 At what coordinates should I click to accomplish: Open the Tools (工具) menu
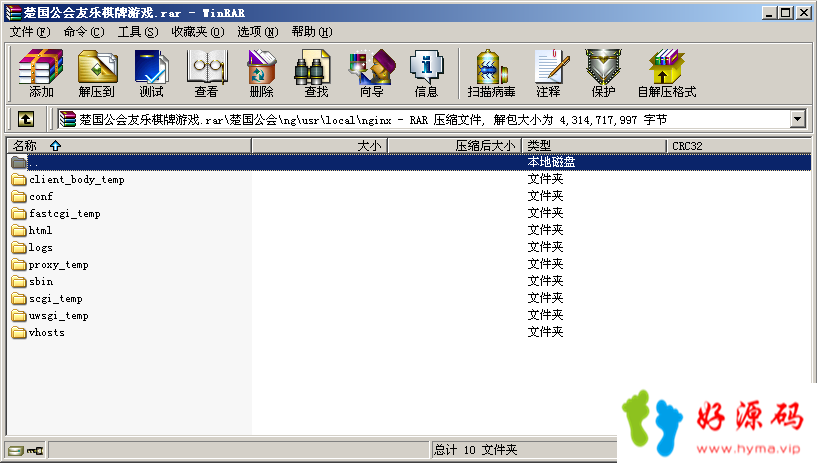(138, 32)
